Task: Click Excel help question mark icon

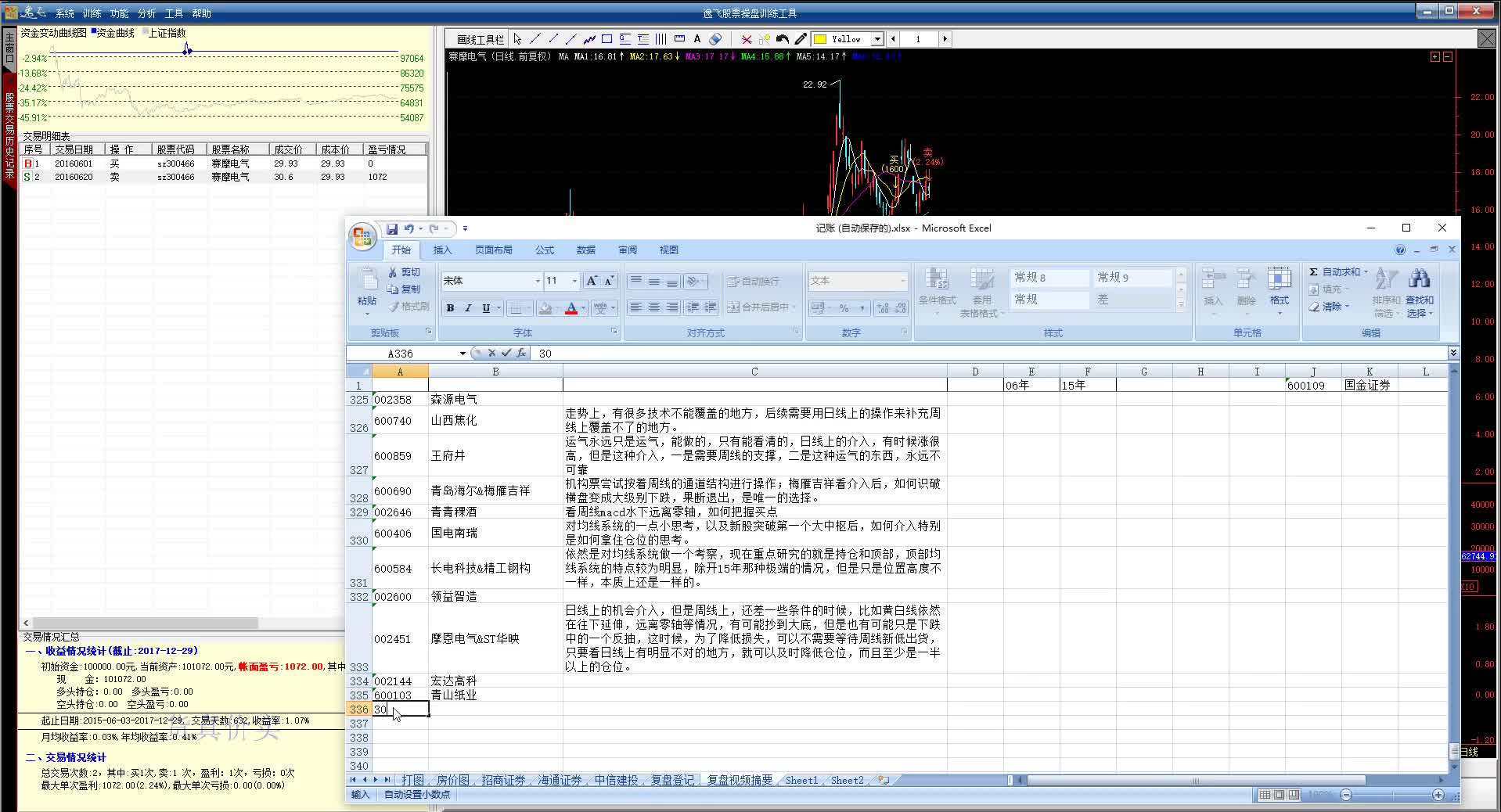Action: [x=1400, y=250]
